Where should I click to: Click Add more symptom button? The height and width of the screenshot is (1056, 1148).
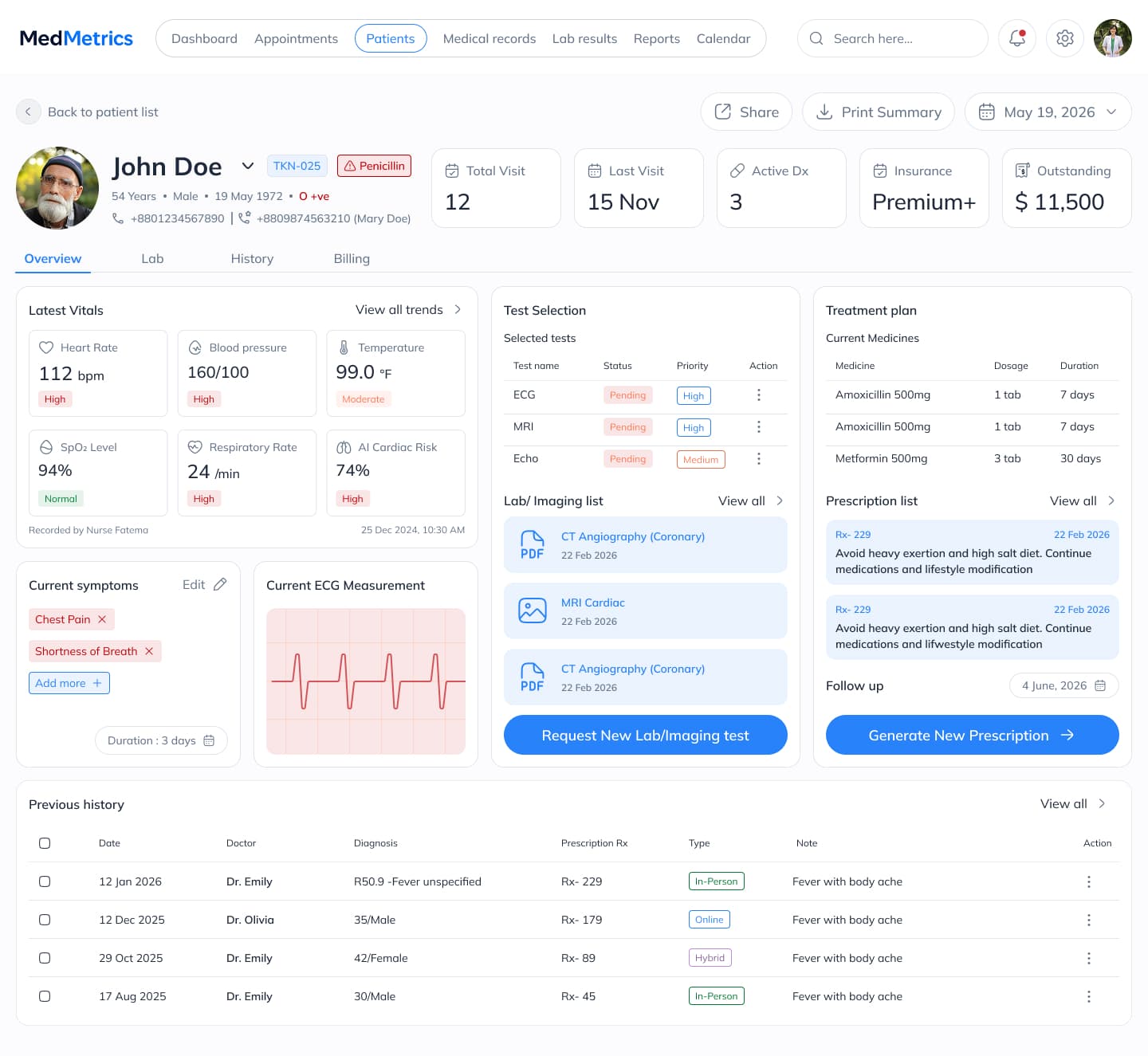point(69,683)
